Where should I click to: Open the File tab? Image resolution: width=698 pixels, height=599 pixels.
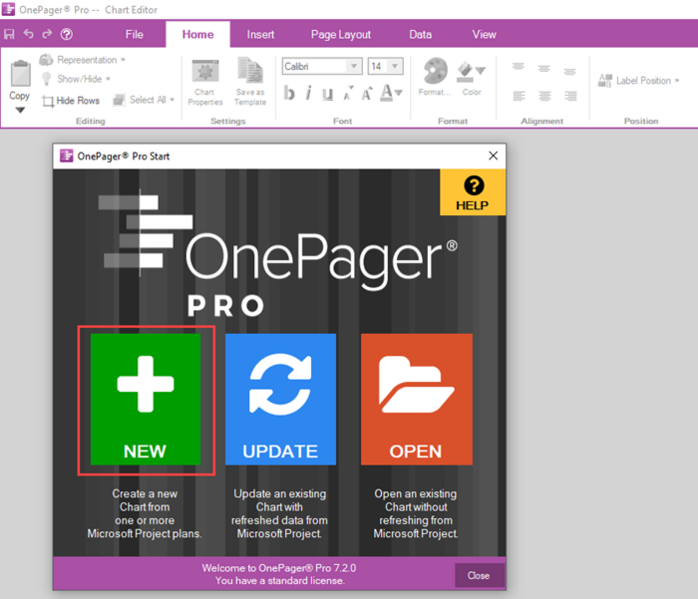click(134, 34)
